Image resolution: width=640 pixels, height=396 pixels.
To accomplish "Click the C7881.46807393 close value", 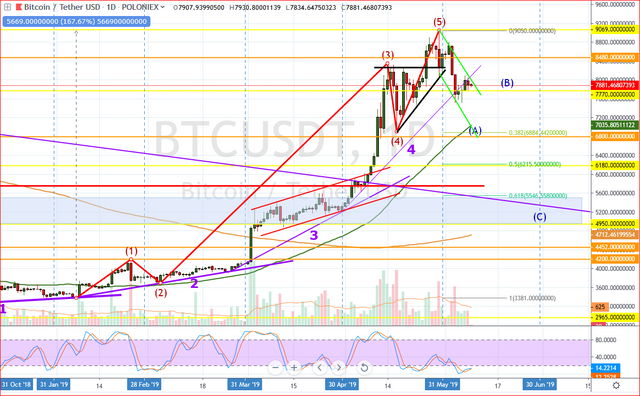I will (367, 7).
